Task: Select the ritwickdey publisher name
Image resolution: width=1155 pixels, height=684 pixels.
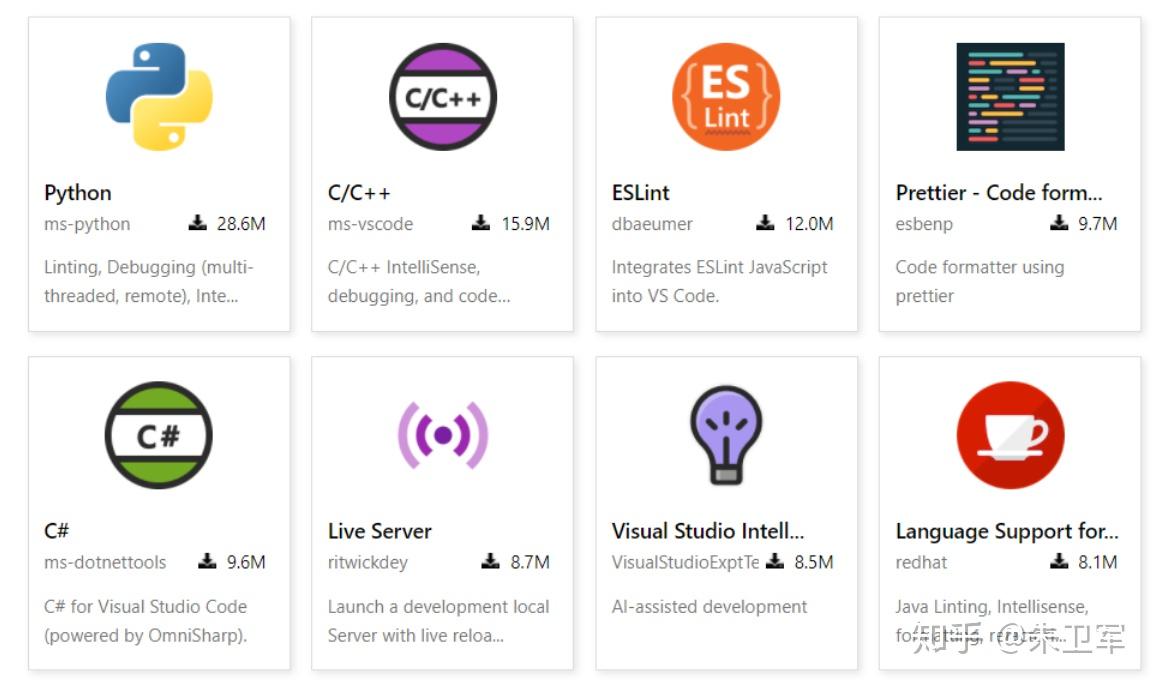Action: click(x=368, y=563)
